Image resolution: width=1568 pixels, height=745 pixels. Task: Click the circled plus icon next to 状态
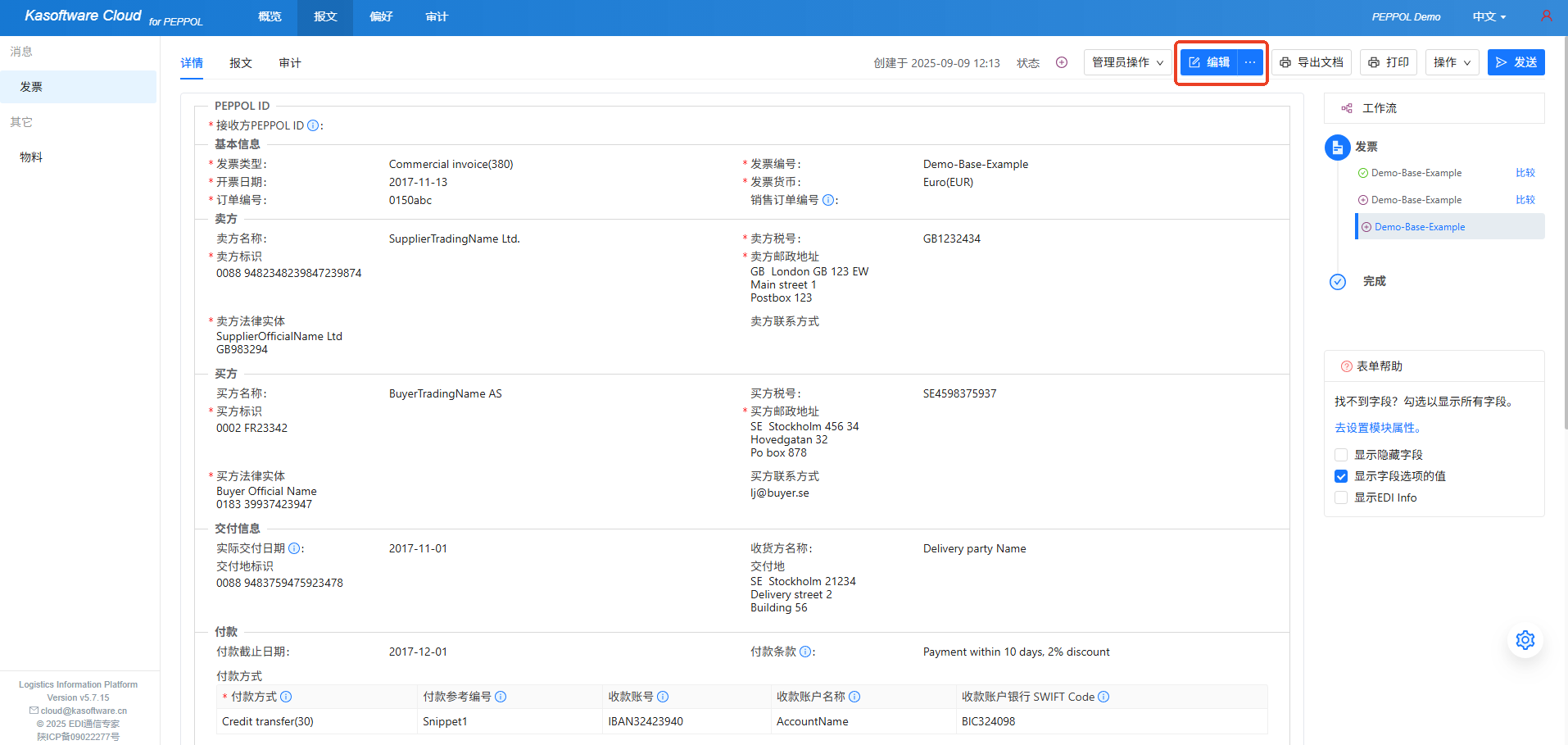(x=1062, y=61)
